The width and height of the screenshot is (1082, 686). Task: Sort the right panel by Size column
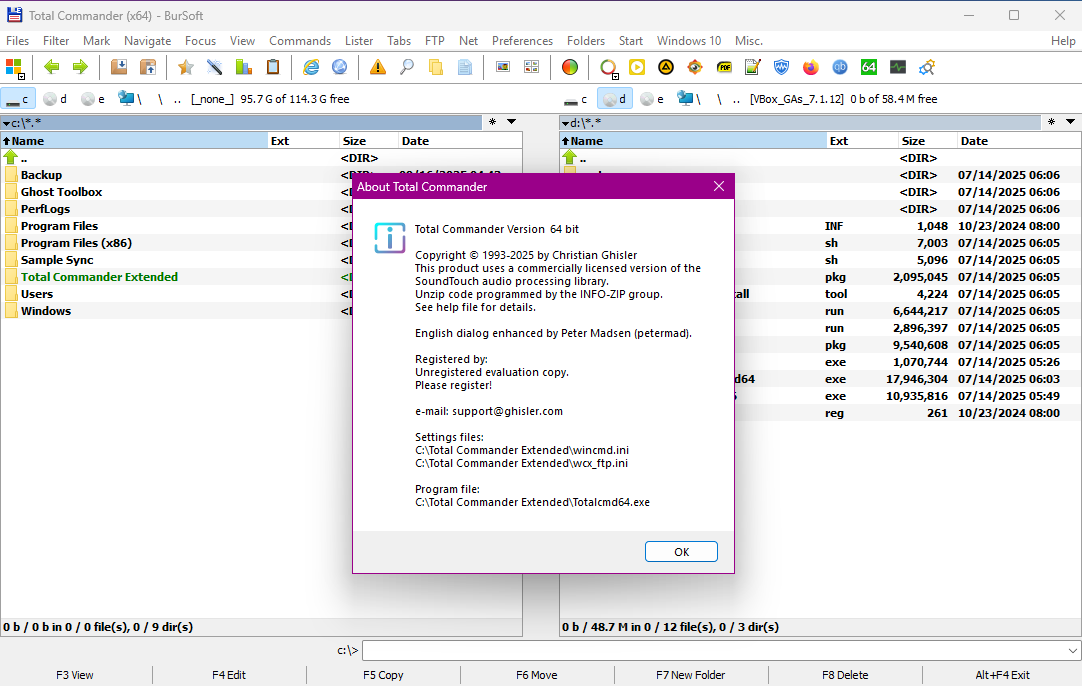[x=927, y=141]
